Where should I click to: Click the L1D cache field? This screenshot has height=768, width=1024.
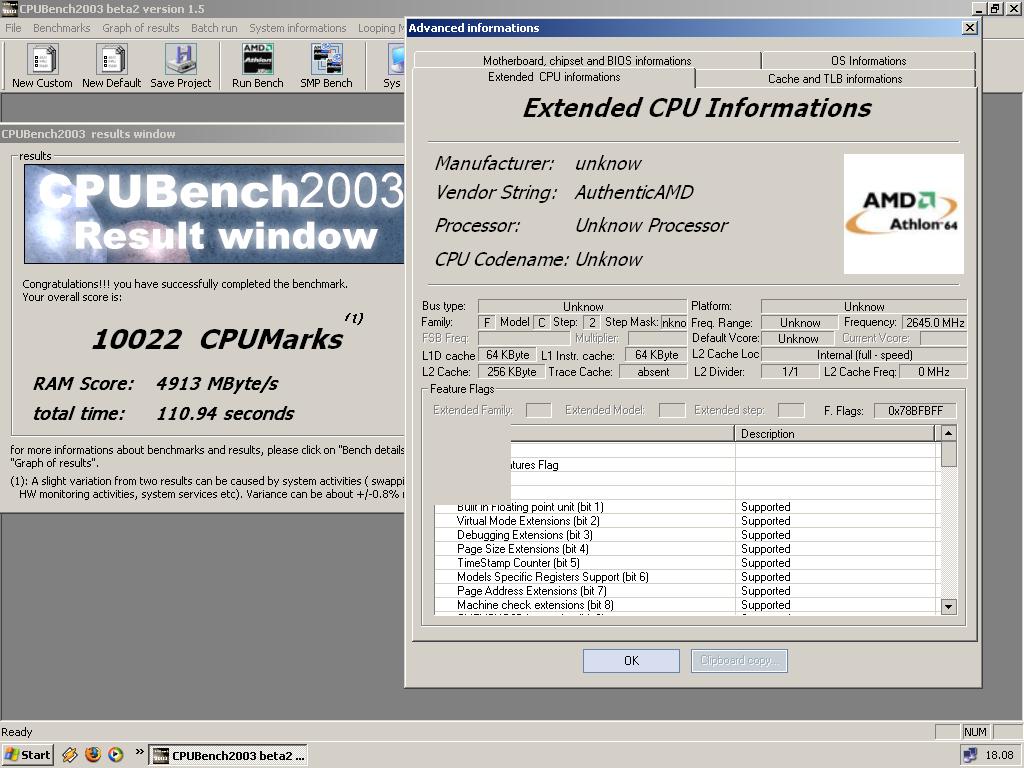point(507,355)
